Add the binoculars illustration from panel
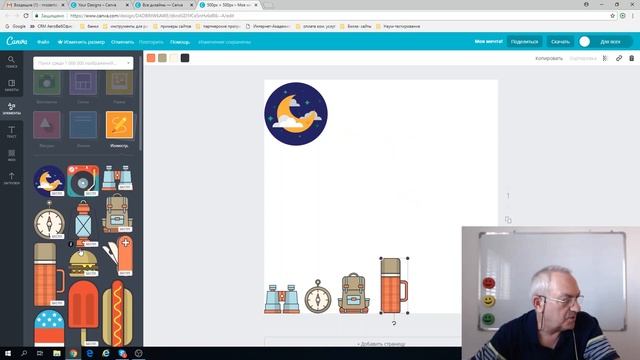The height and width of the screenshot is (360, 640). click(x=117, y=178)
